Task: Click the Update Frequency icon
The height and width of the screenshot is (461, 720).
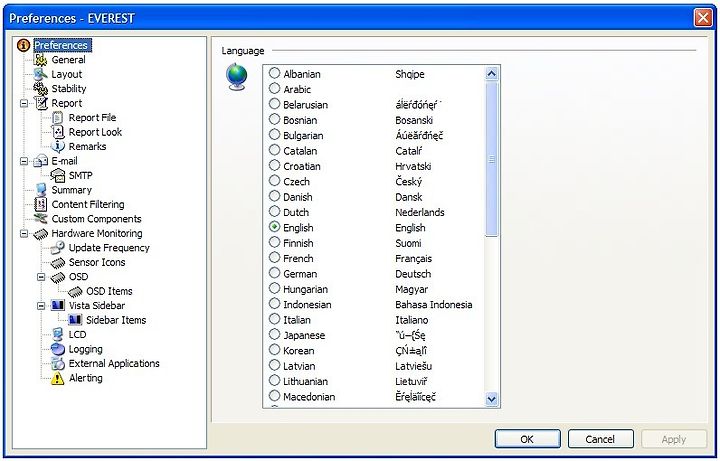Action: click(x=57, y=247)
